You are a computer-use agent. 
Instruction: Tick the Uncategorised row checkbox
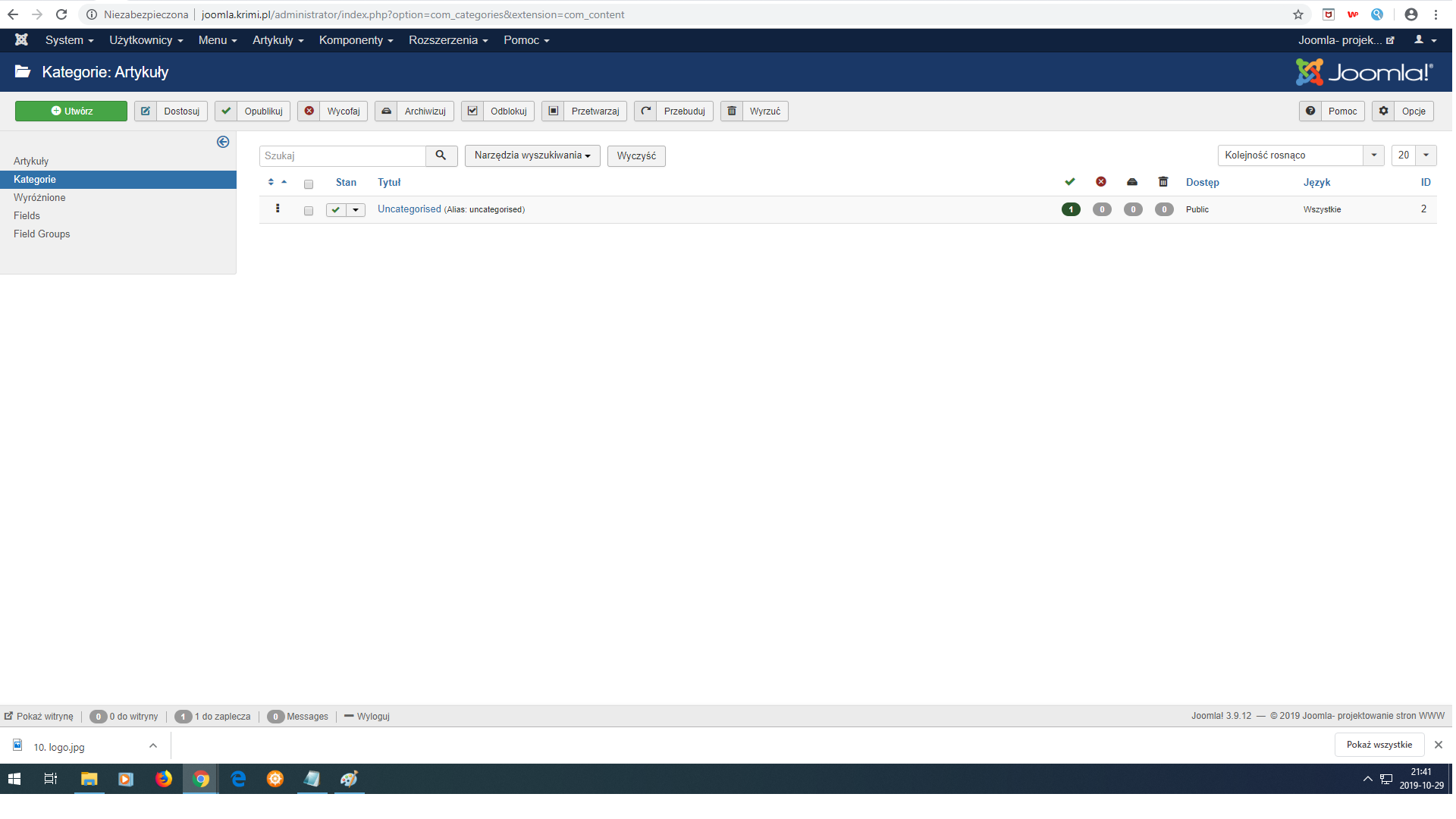tap(309, 211)
